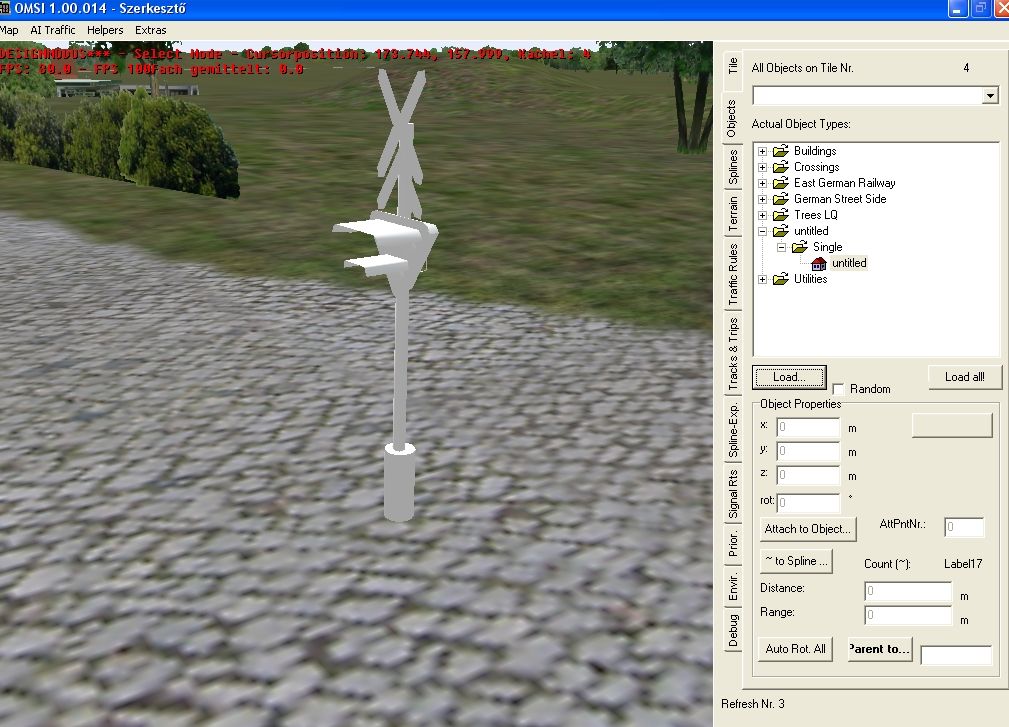Switch to the Splines tab
The image size is (1009, 727).
(x=733, y=167)
